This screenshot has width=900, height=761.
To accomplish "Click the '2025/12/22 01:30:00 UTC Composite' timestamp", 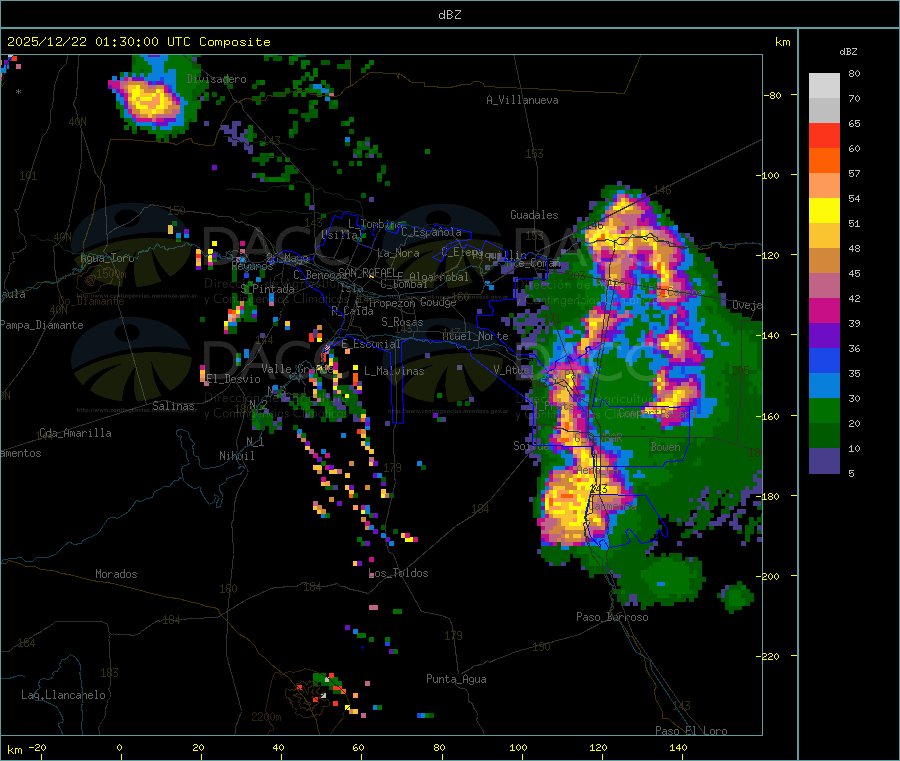I will pyautogui.click(x=138, y=42).
